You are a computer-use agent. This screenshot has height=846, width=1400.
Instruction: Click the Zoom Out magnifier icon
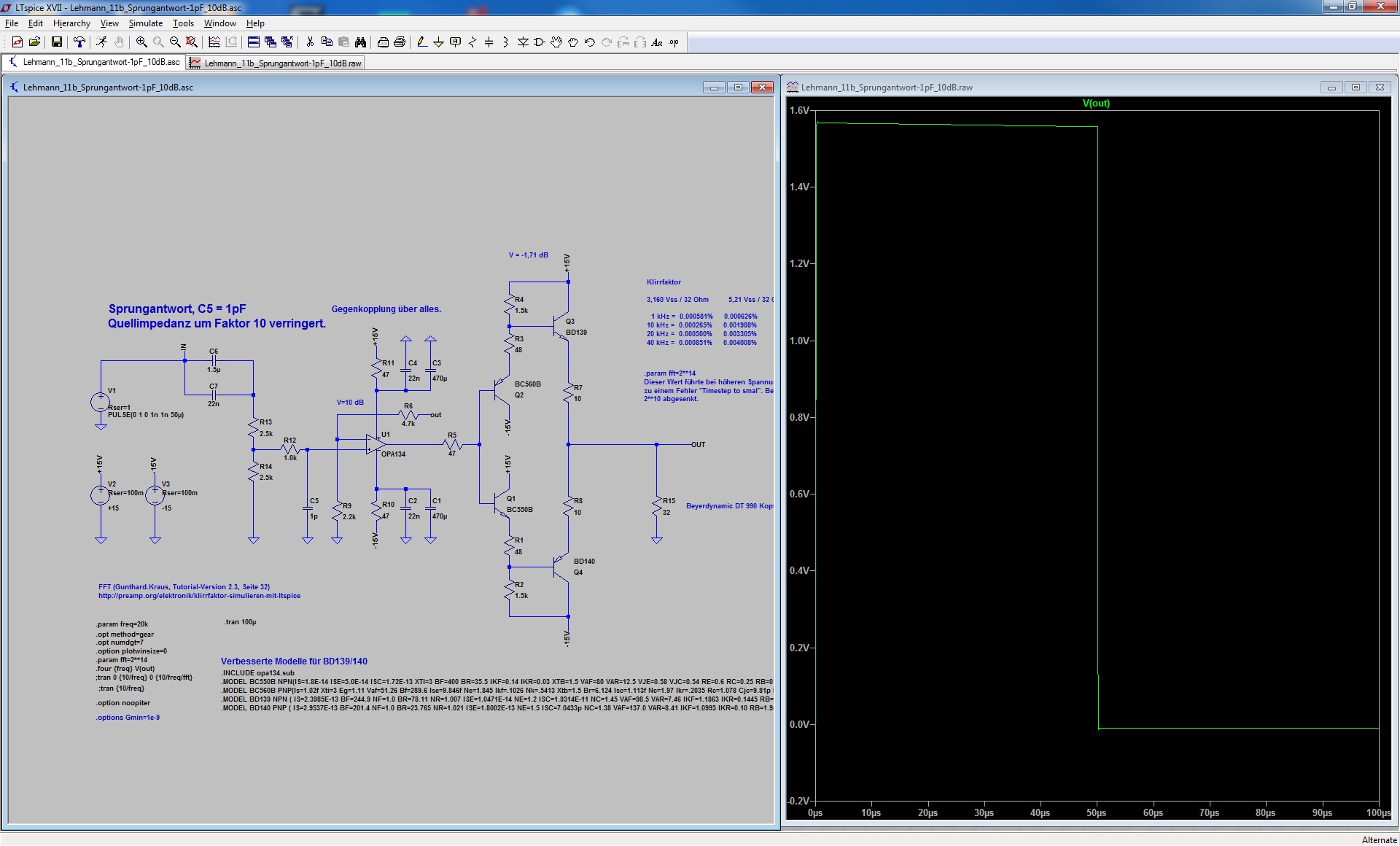(175, 42)
